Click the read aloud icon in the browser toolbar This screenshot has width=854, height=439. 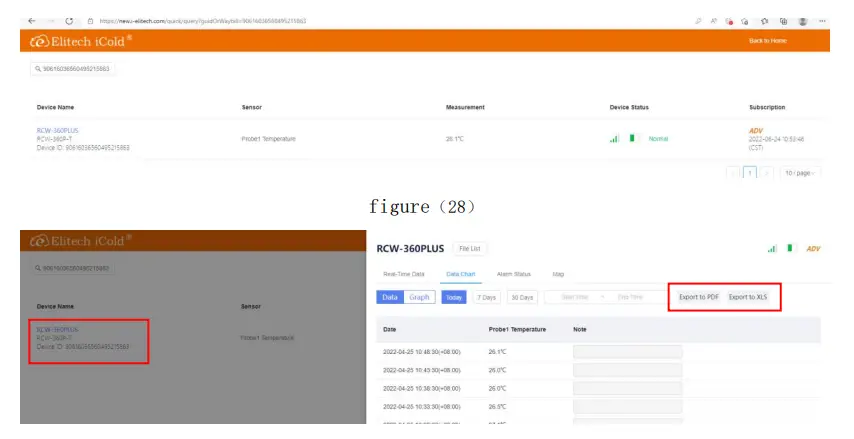pyautogui.click(x=713, y=21)
